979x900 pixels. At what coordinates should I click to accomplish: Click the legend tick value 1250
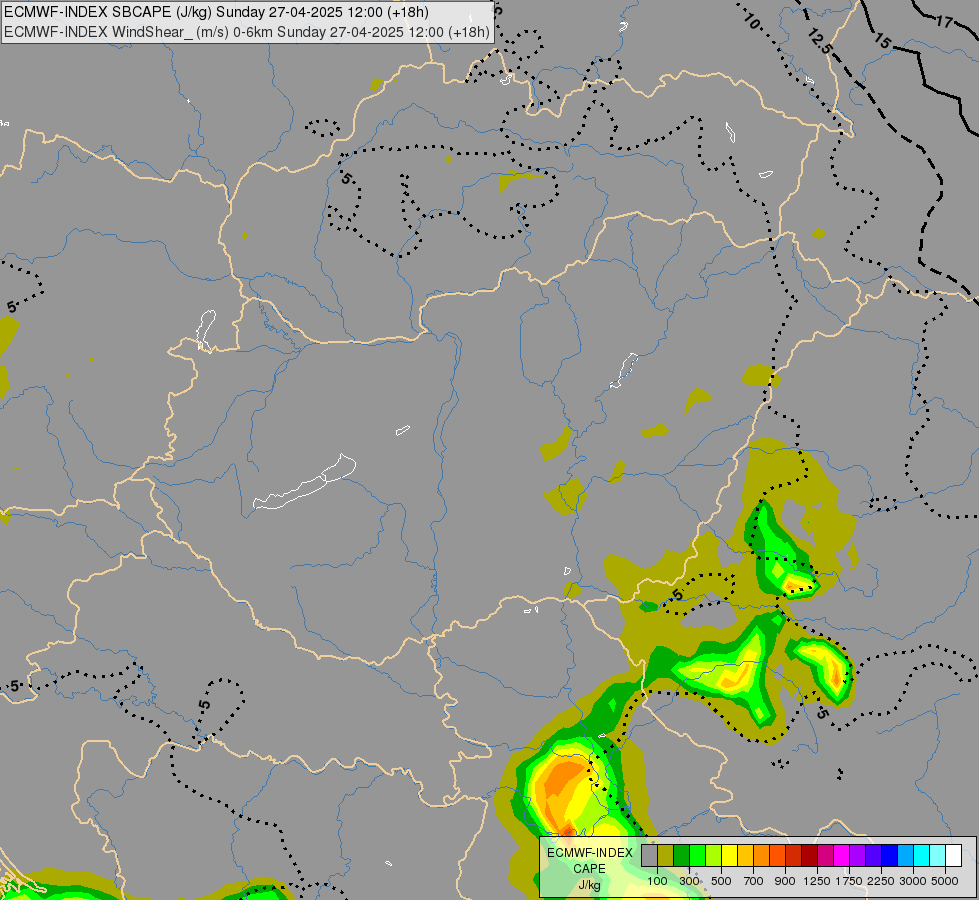coord(817,881)
